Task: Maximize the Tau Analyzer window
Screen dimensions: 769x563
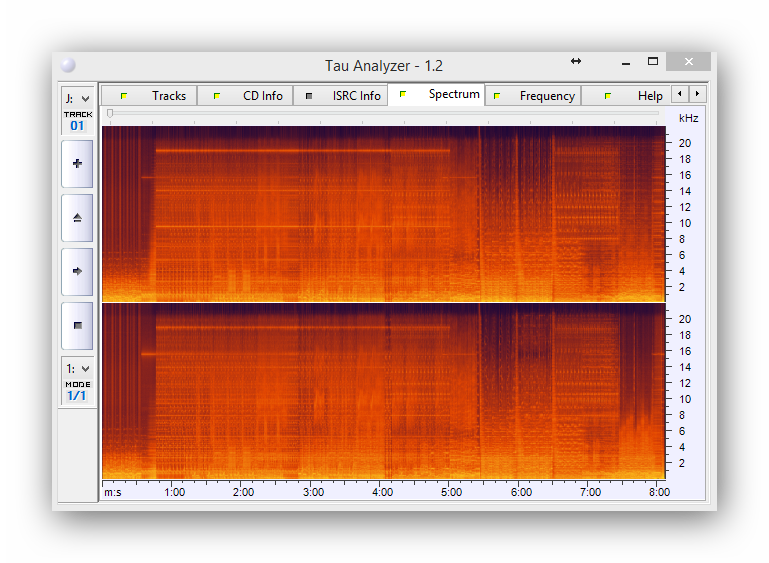Action: point(653,62)
